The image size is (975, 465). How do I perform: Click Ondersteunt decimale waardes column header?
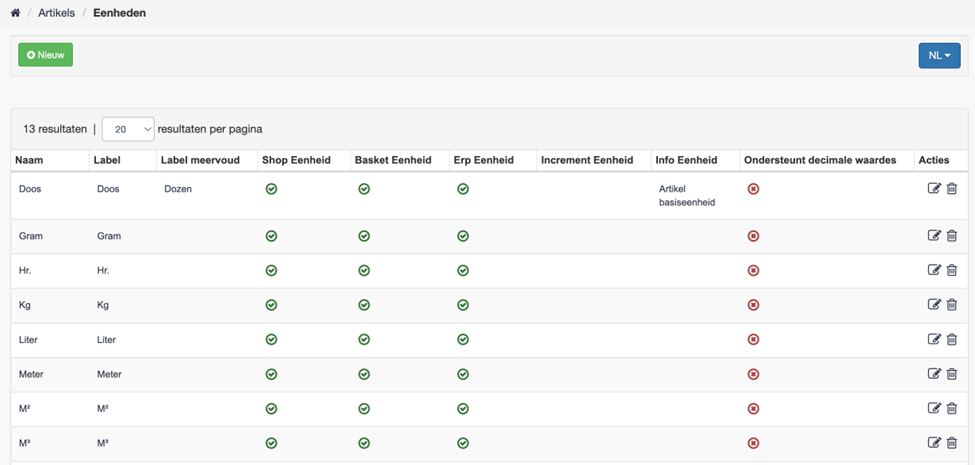(820, 160)
